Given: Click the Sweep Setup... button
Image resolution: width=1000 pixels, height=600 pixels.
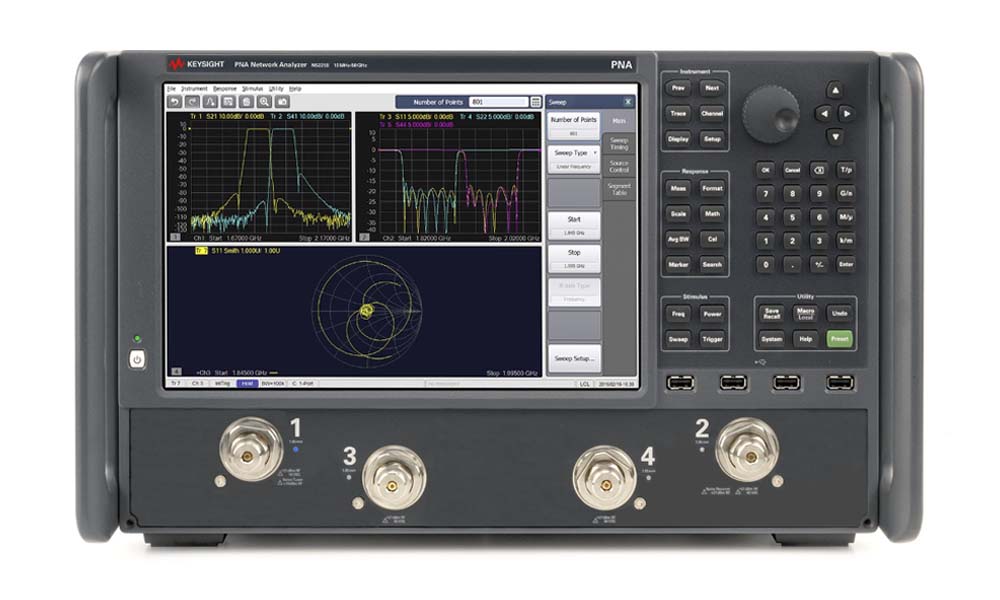Looking at the screenshot, I should pyautogui.click(x=574, y=357).
